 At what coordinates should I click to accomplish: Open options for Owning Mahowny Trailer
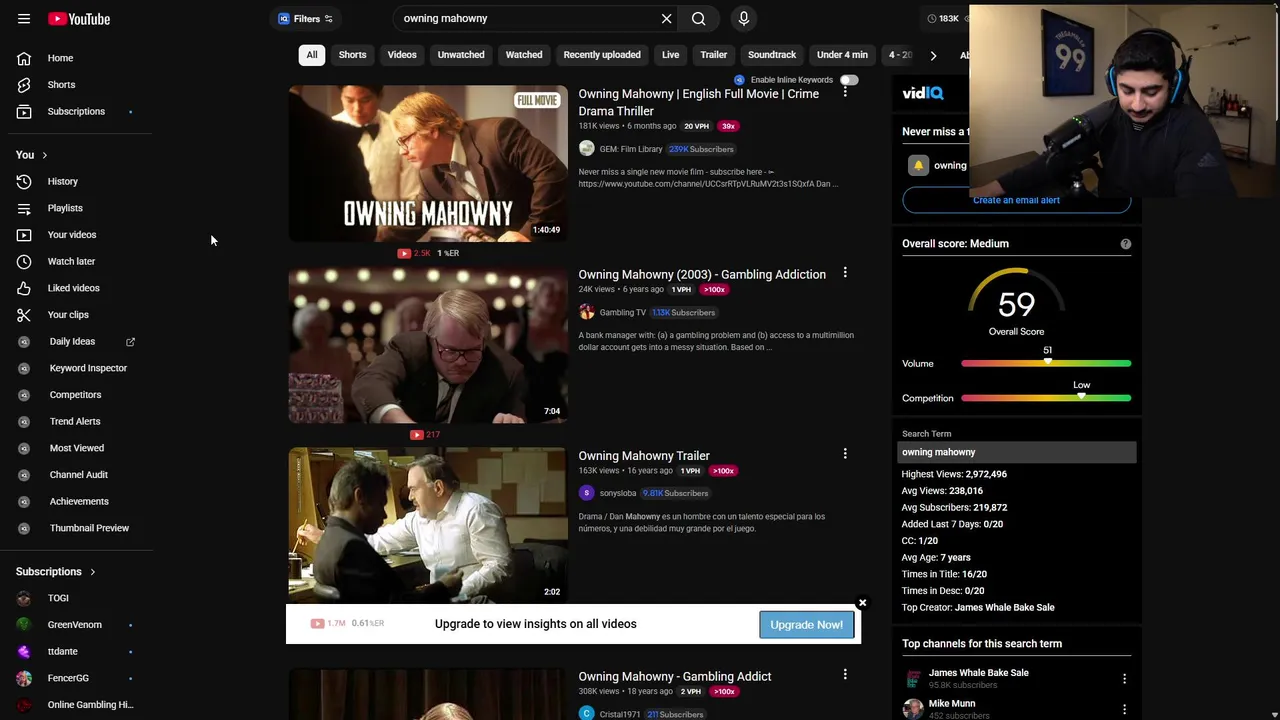(845, 454)
